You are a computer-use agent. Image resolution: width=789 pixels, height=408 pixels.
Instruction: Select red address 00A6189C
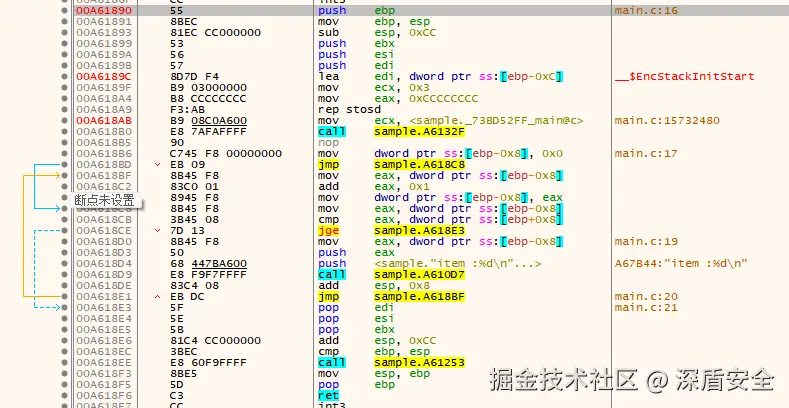pos(104,76)
